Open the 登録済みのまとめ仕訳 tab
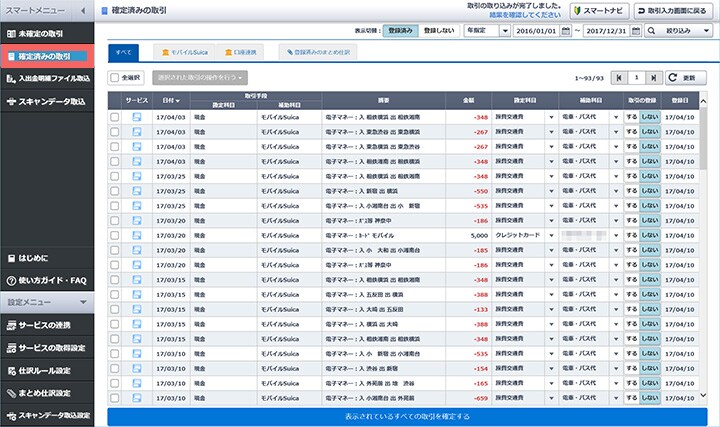This screenshot has width=720, height=427. [x=318, y=52]
